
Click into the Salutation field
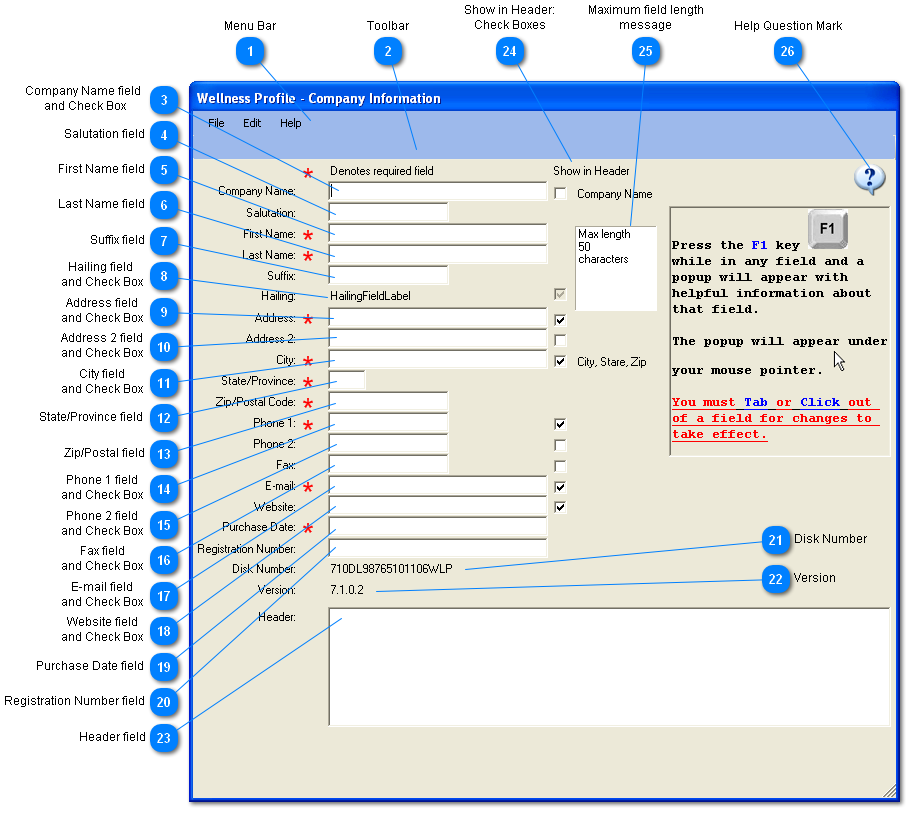click(x=388, y=212)
